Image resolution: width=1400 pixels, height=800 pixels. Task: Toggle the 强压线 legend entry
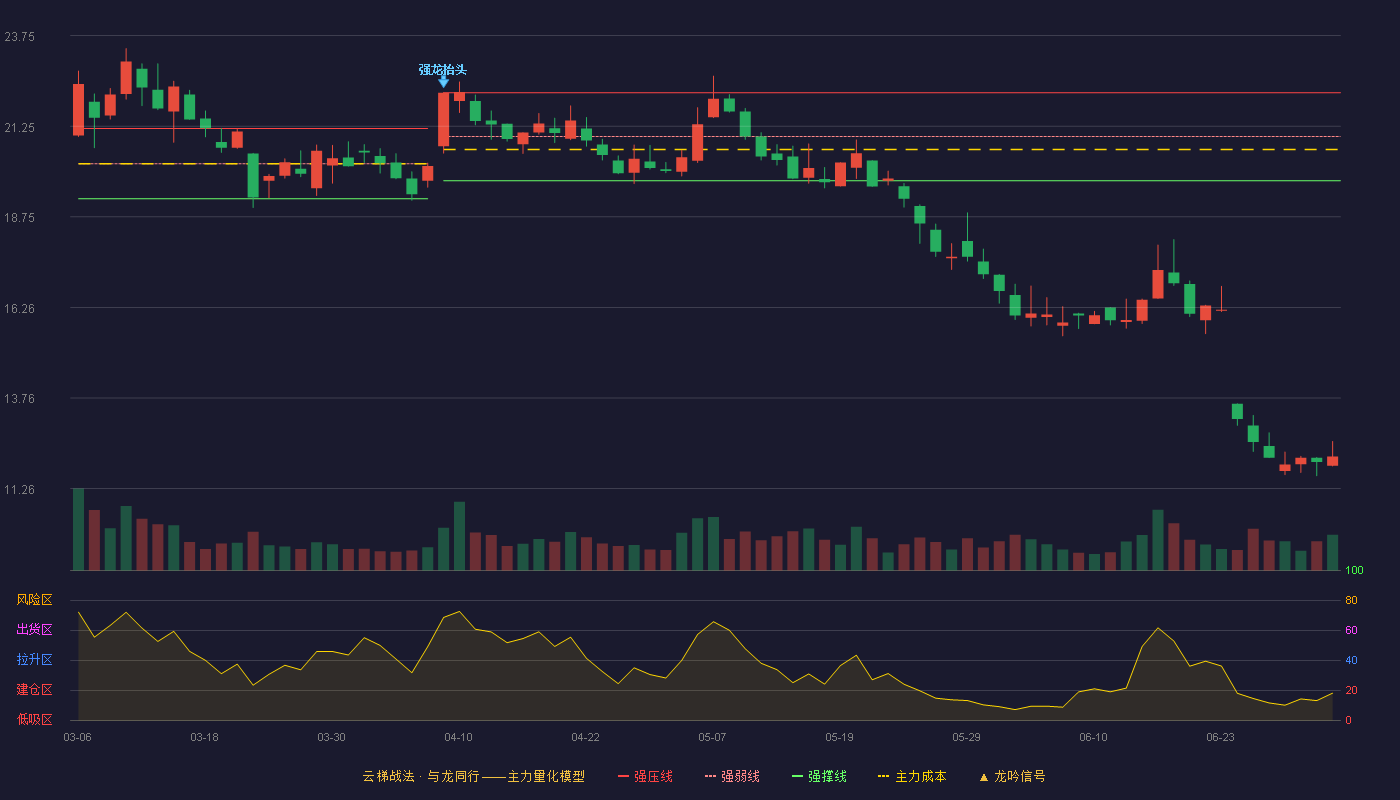(x=645, y=776)
